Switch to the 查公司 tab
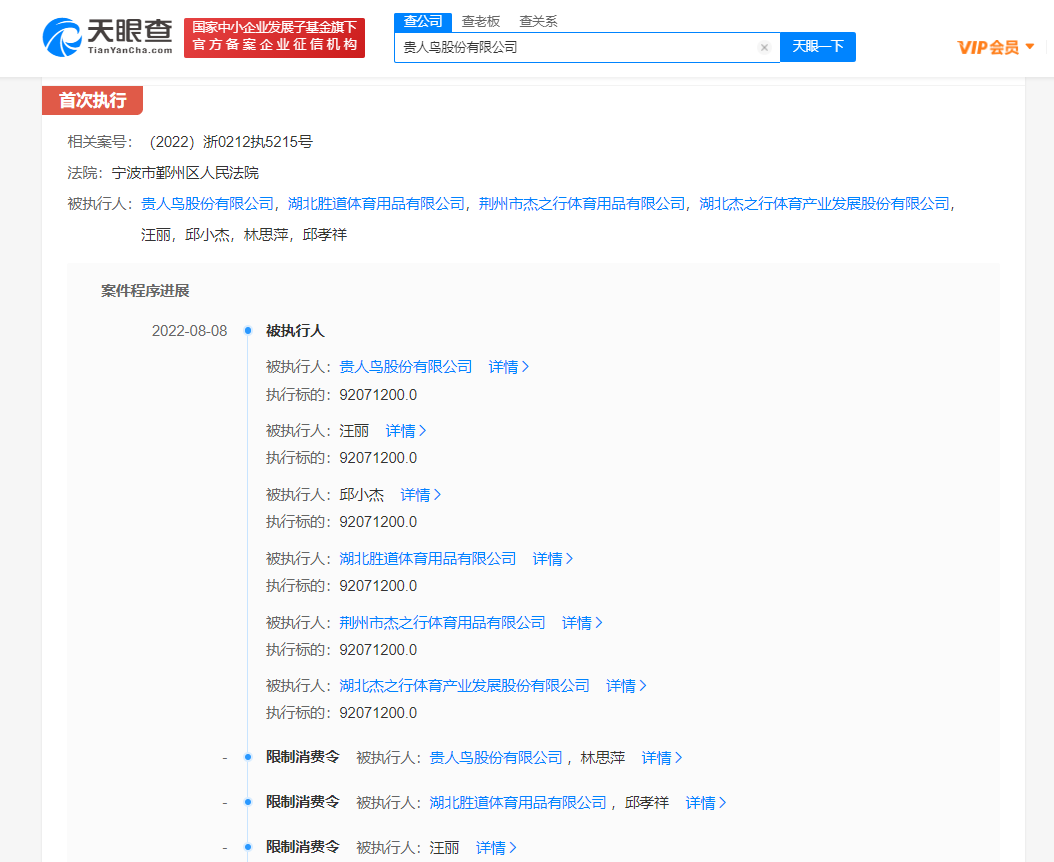Screen dimensions: 1054x862 click(x=423, y=22)
